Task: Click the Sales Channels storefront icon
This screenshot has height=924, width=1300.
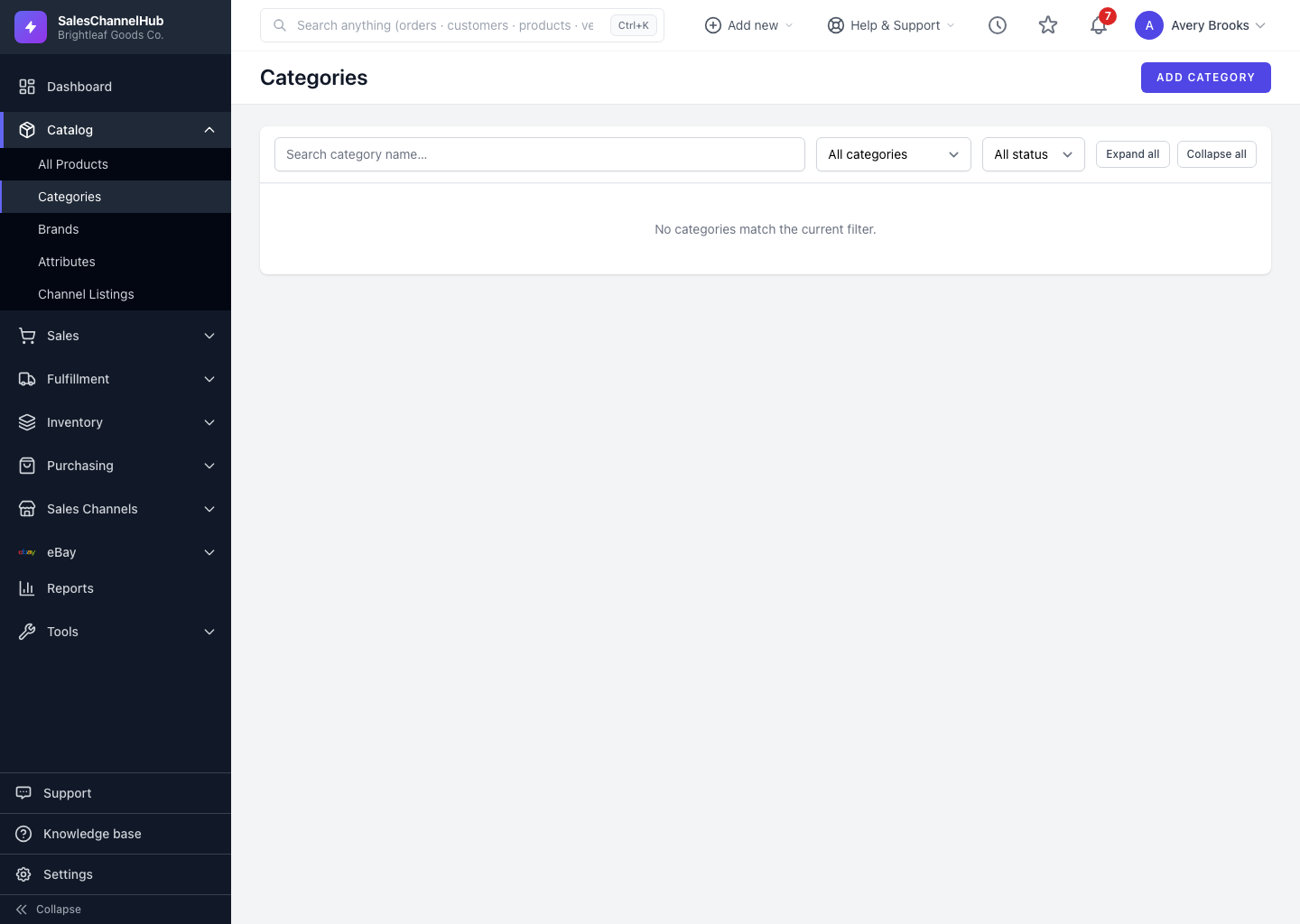Action: [27, 509]
